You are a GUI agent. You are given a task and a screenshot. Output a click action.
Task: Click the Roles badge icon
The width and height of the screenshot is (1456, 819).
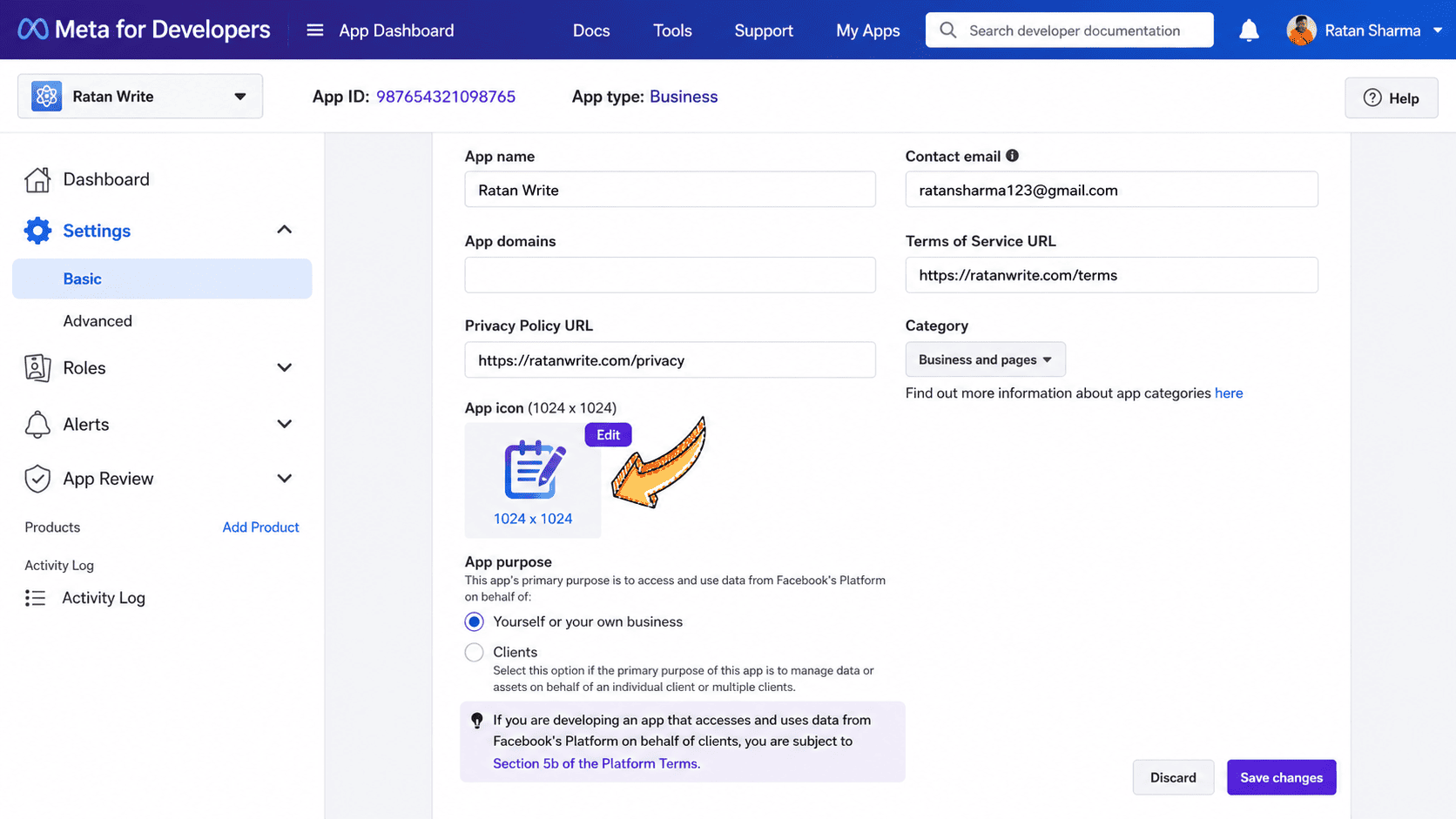coord(37,368)
